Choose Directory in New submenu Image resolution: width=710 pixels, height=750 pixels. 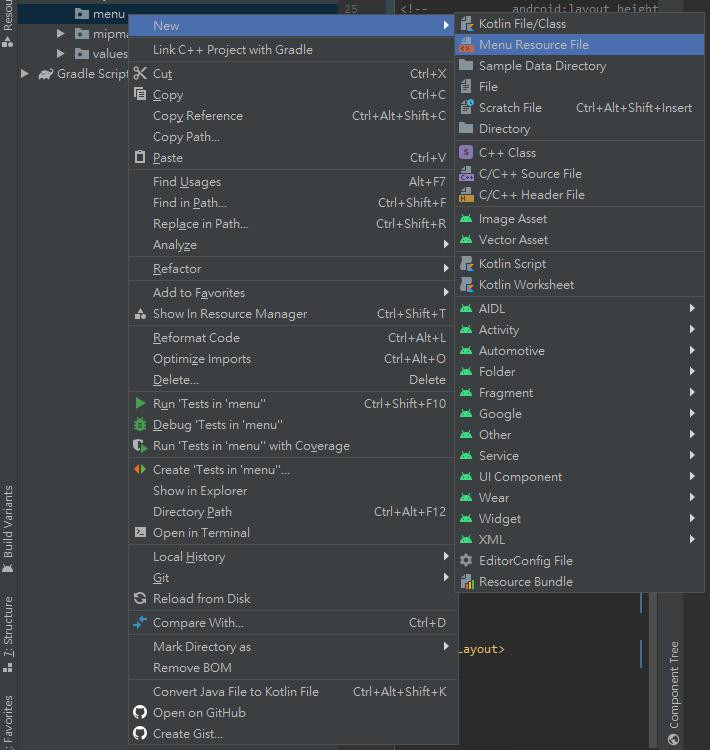pos(579,129)
